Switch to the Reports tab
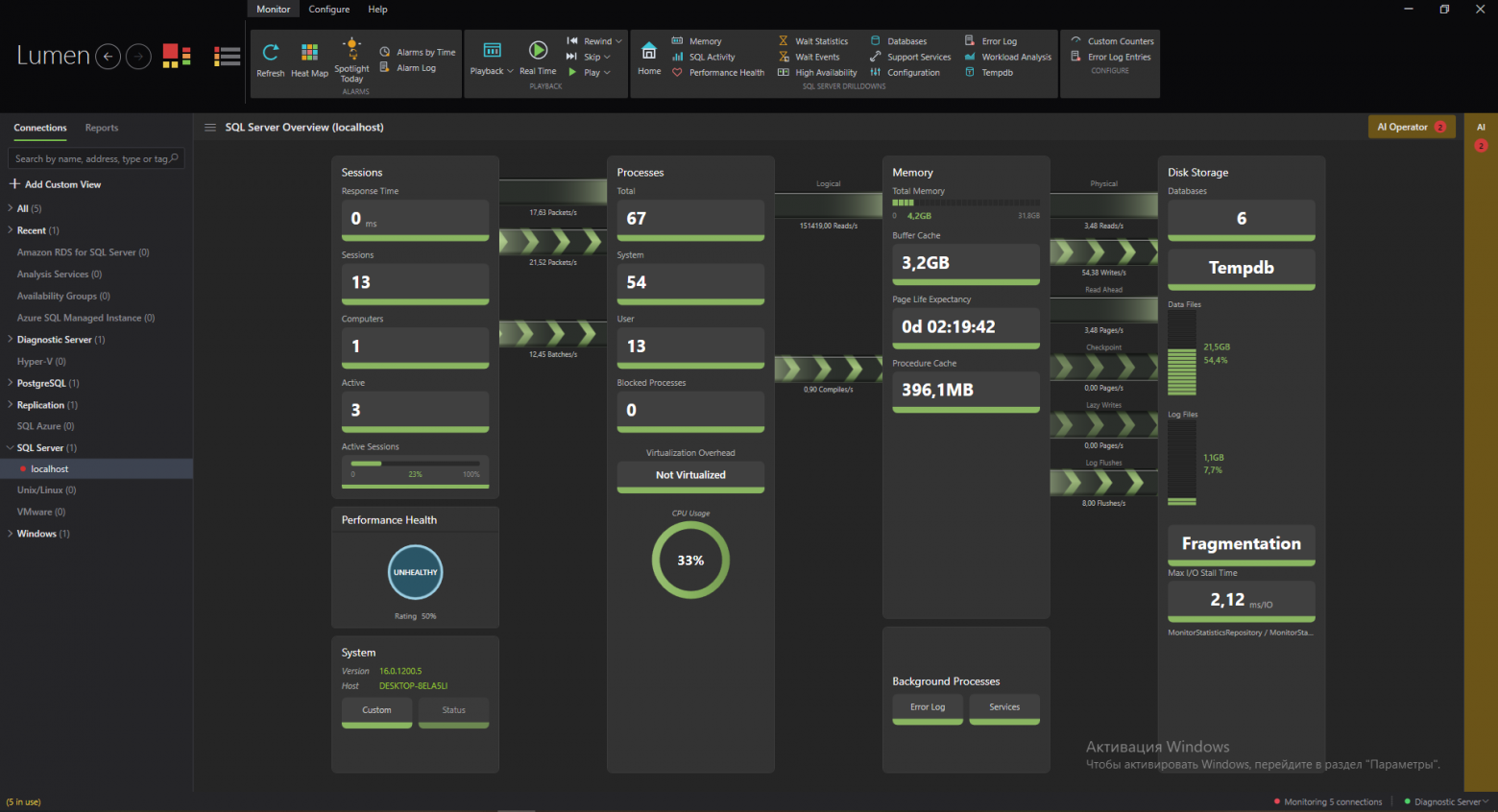Screen dimensions: 1498x812 point(102,128)
